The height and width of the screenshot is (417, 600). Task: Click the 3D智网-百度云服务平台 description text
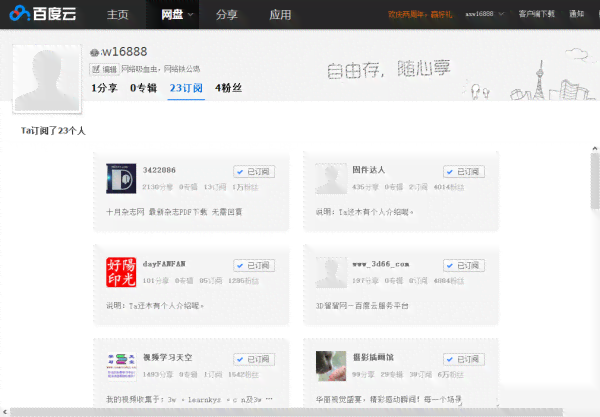tap(362, 306)
